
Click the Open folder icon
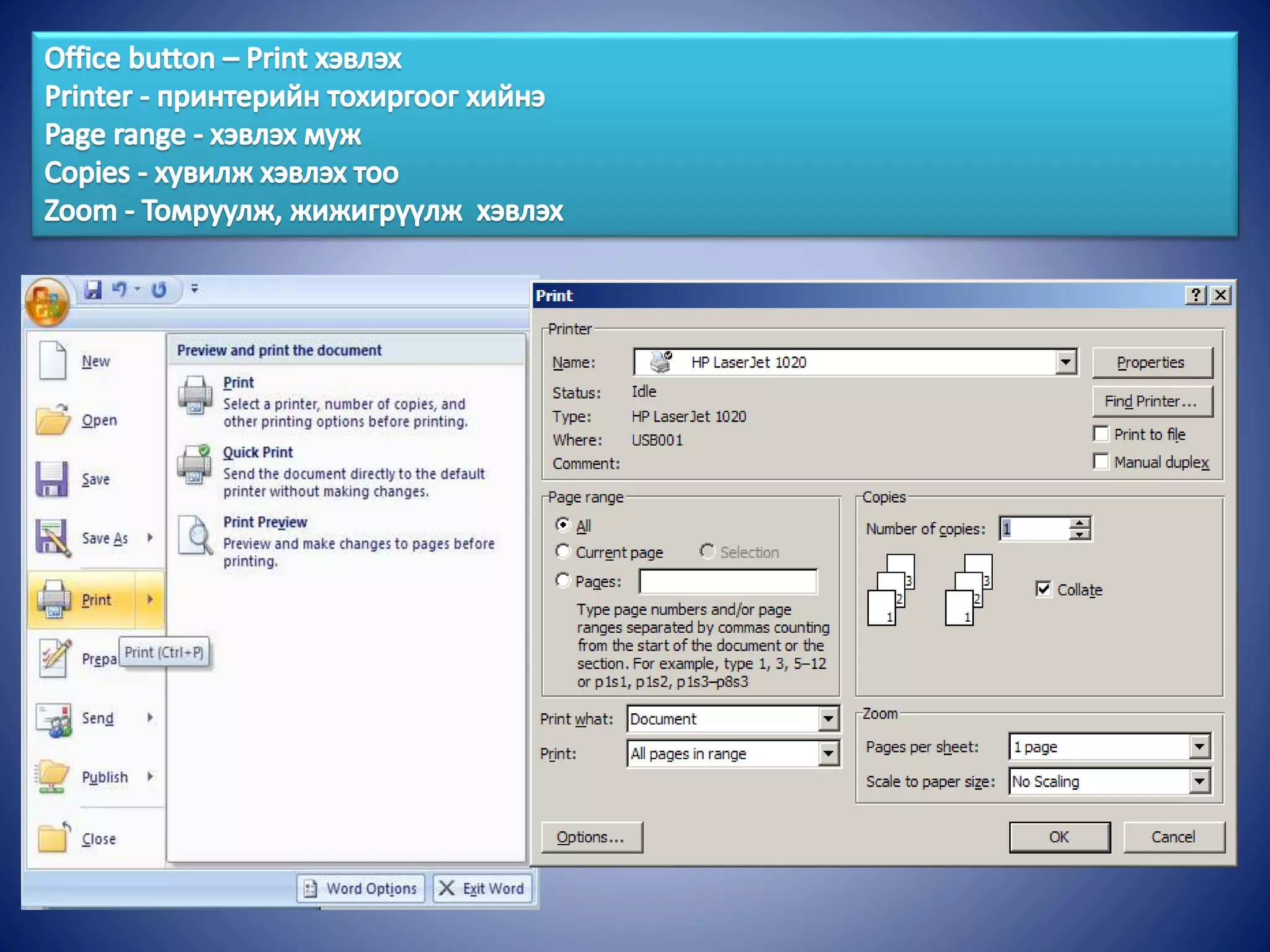click(x=53, y=420)
